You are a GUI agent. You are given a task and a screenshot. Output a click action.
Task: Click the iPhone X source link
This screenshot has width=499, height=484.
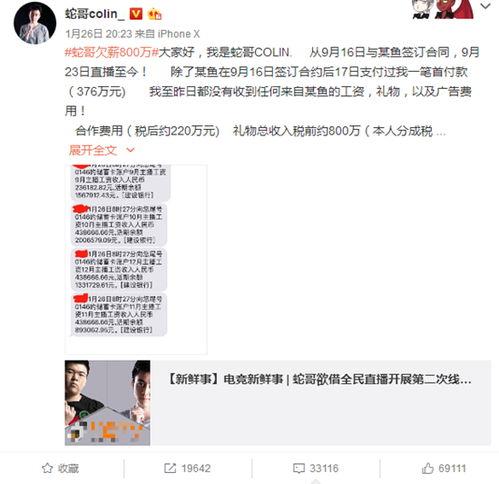pyautogui.click(x=178, y=34)
